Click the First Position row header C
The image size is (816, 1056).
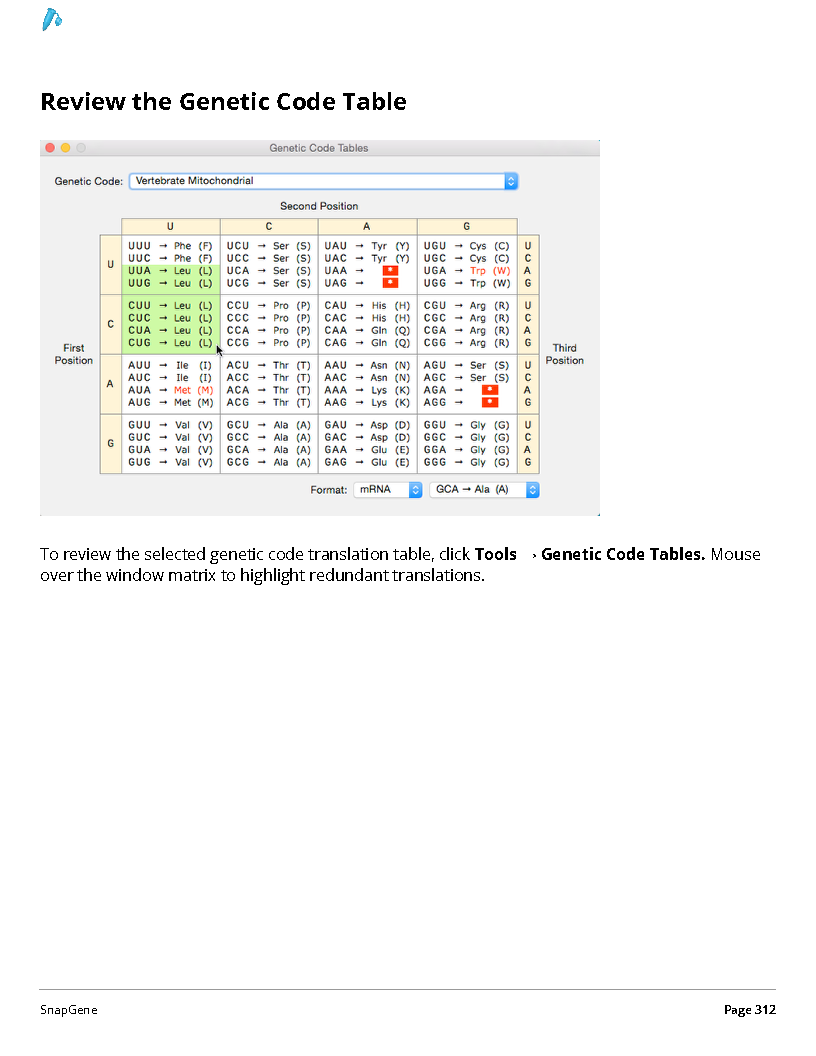pyautogui.click(x=110, y=324)
